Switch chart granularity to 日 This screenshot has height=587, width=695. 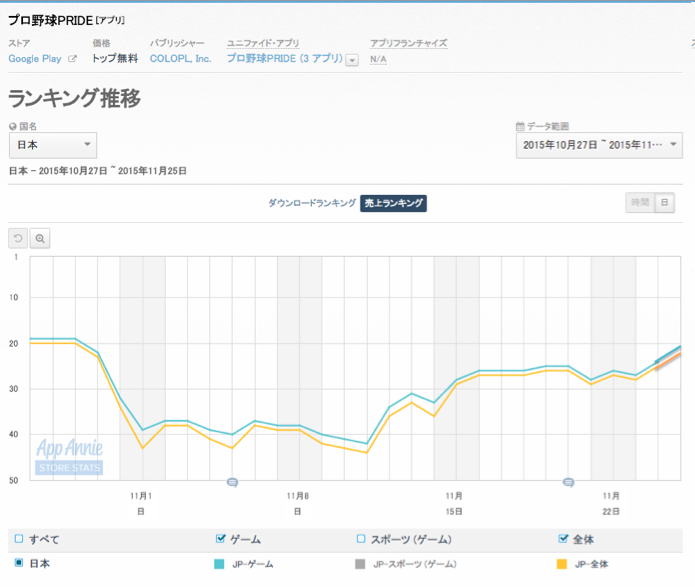pyautogui.click(x=664, y=203)
